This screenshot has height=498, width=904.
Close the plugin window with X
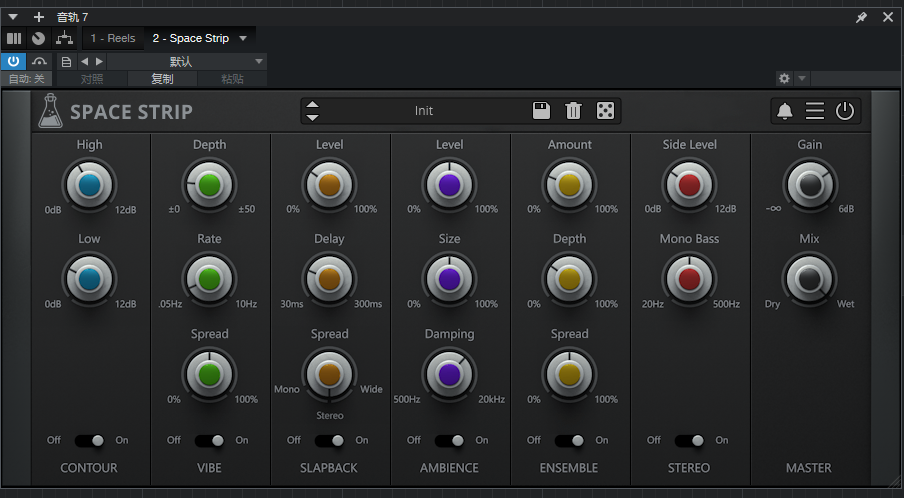(x=888, y=17)
